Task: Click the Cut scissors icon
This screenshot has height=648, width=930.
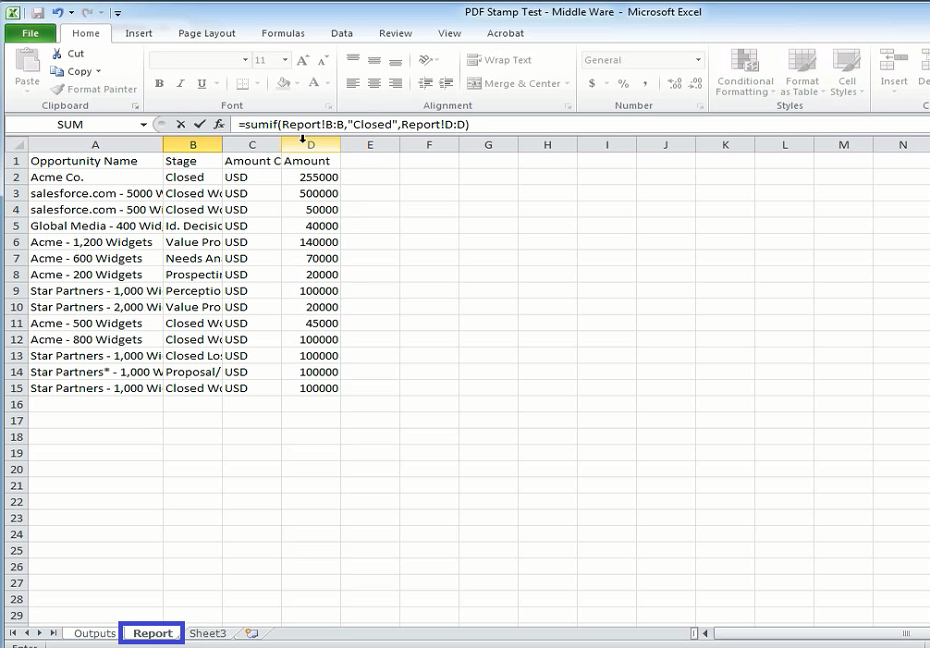Action: [57, 53]
